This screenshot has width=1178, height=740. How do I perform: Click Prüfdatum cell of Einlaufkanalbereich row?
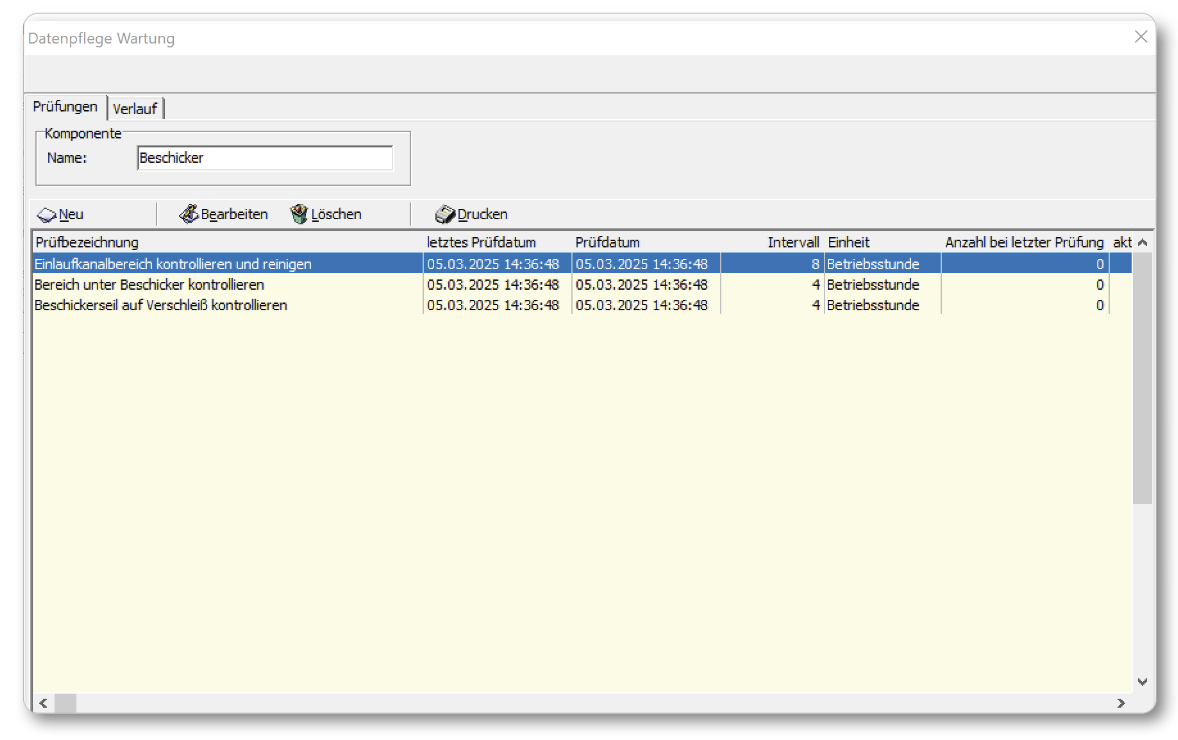click(645, 264)
